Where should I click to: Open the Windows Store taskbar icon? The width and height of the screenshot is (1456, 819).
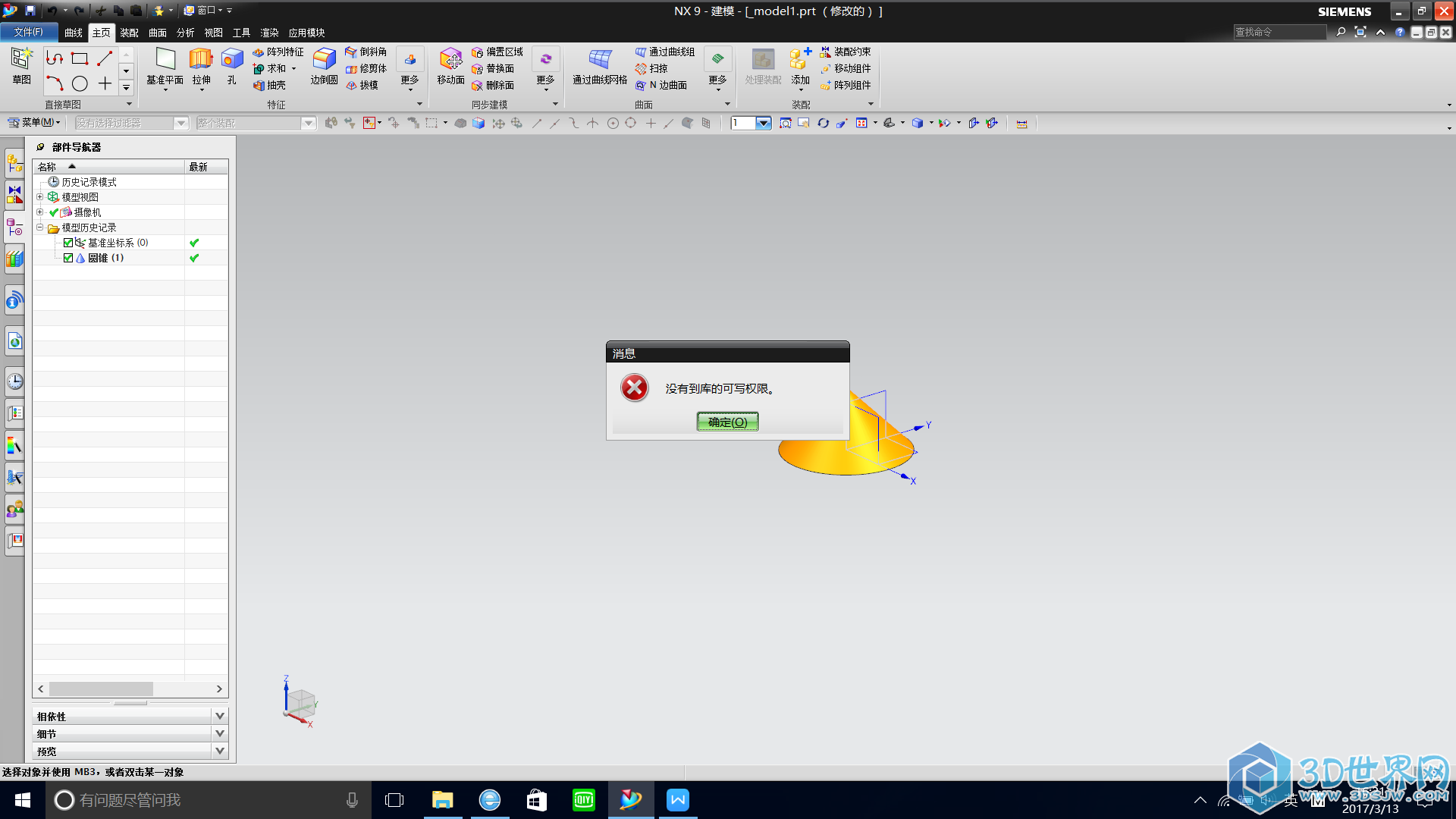(x=537, y=800)
